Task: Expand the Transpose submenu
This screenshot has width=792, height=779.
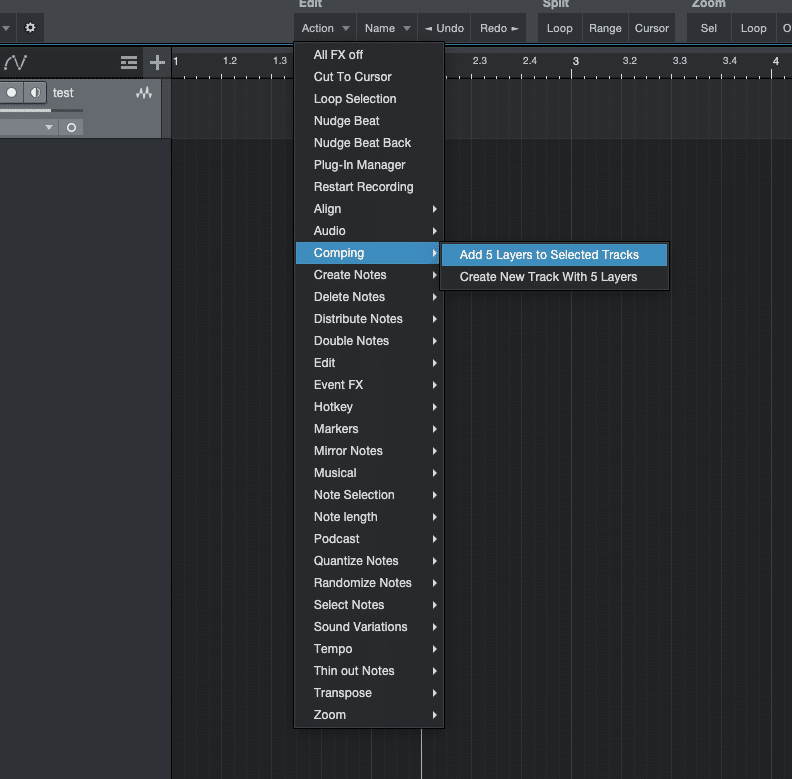Action: click(x=369, y=693)
